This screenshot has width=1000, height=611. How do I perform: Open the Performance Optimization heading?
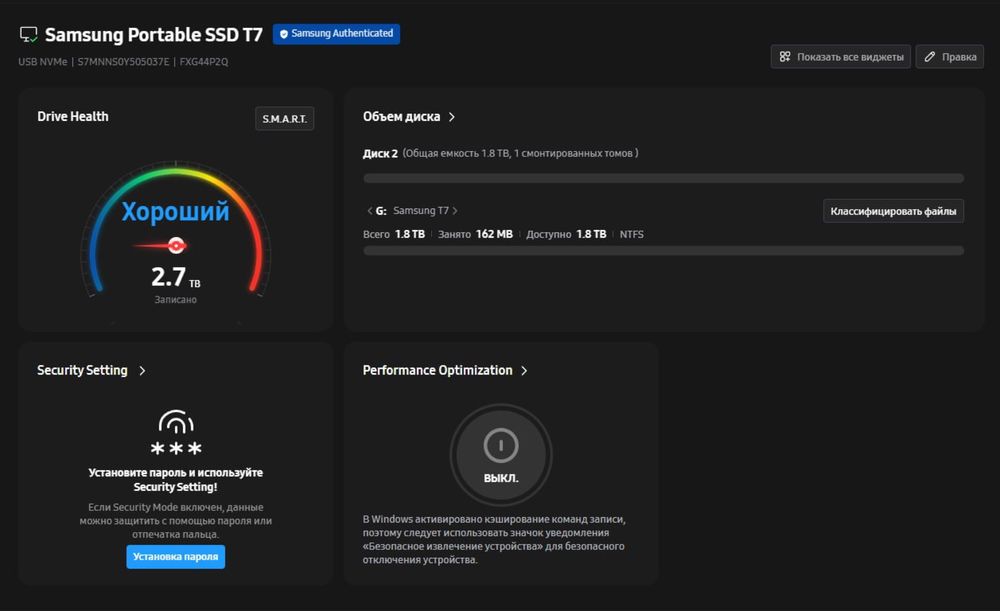(x=438, y=371)
